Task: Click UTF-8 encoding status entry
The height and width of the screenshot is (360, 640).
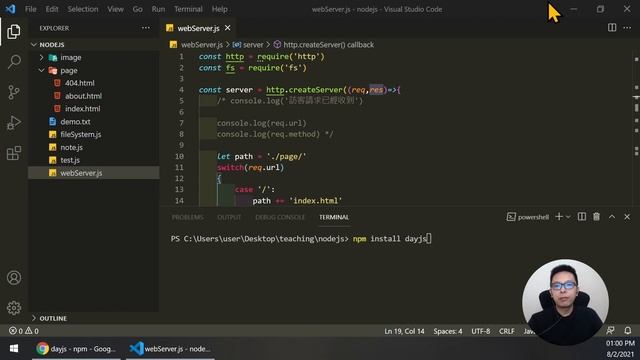Action: (480, 331)
